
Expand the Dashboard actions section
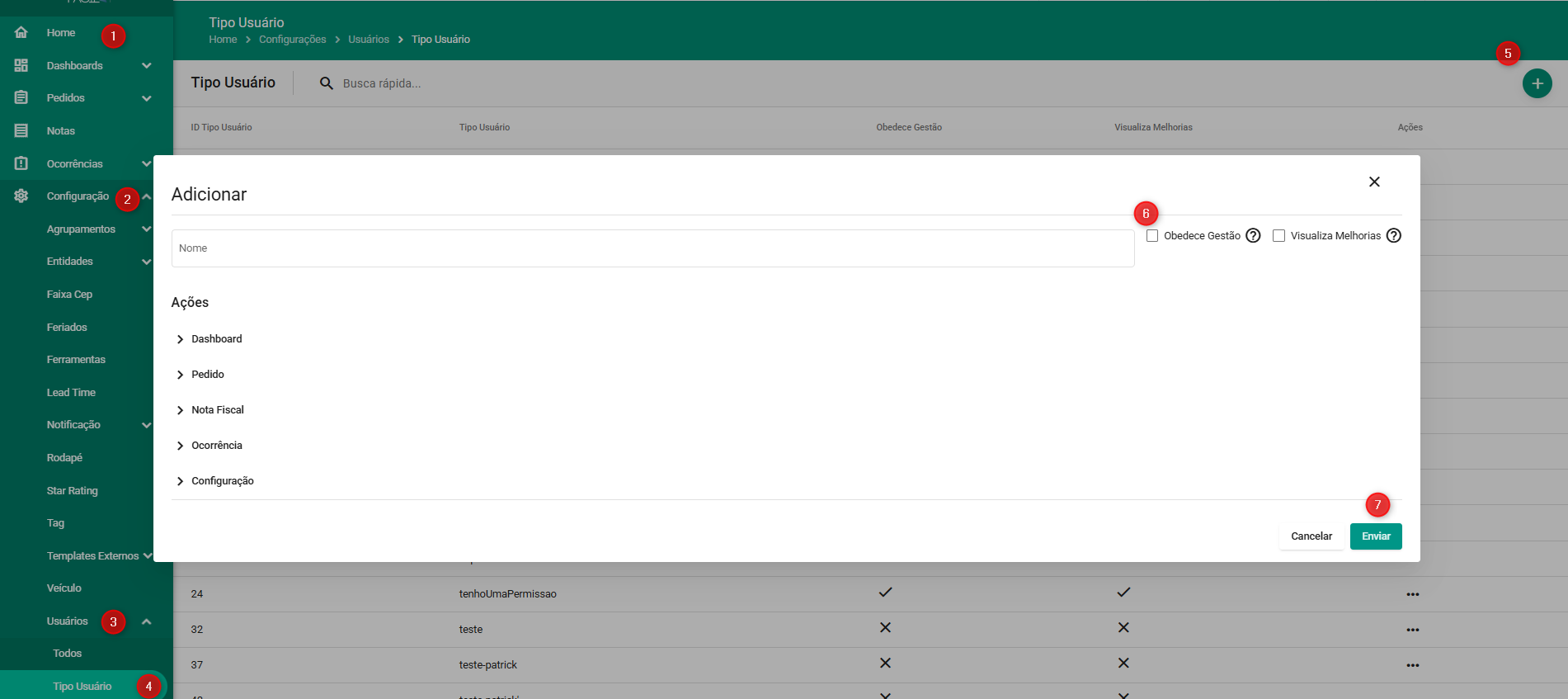pos(180,339)
